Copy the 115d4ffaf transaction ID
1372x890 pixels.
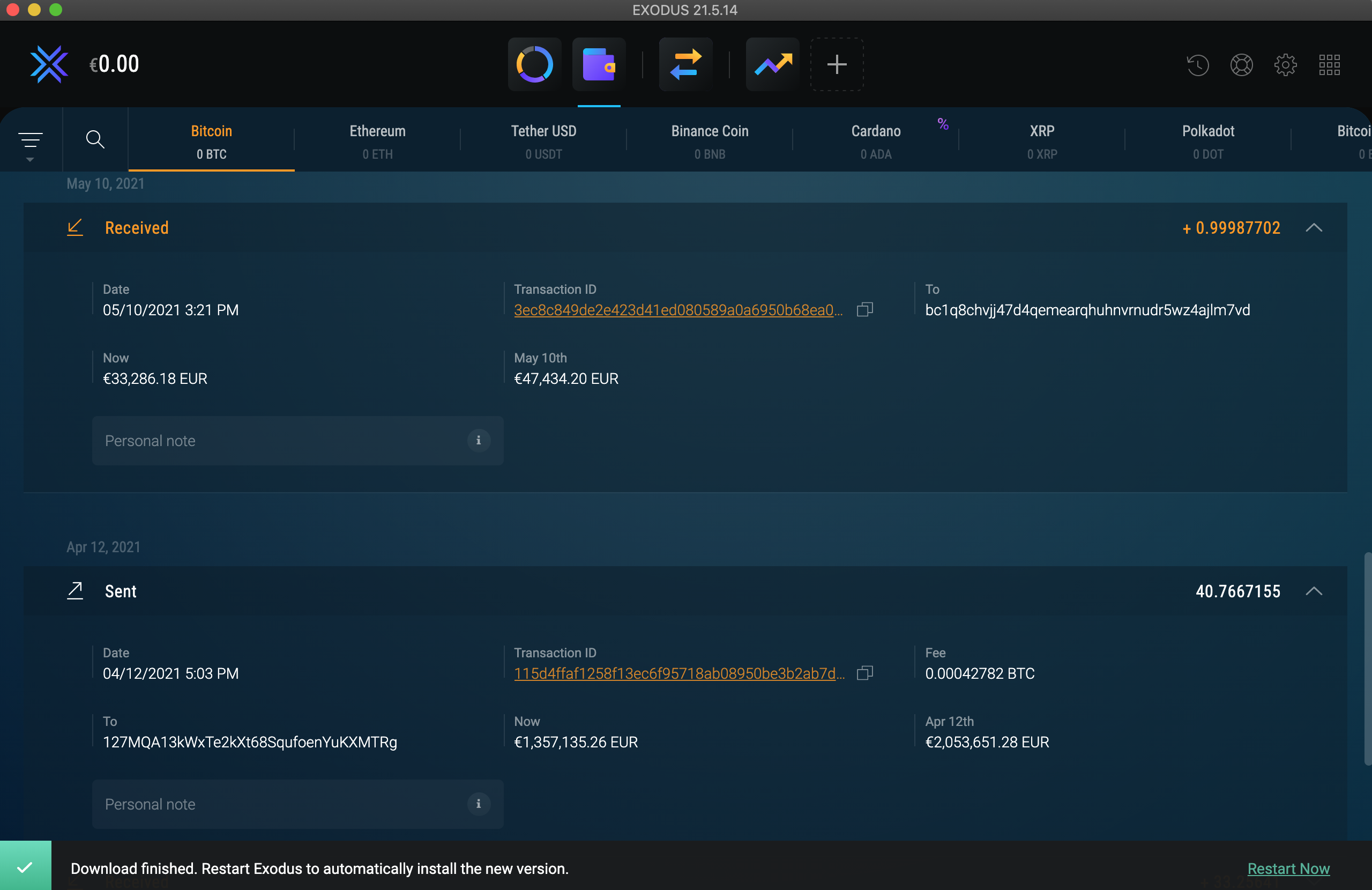click(864, 673)
